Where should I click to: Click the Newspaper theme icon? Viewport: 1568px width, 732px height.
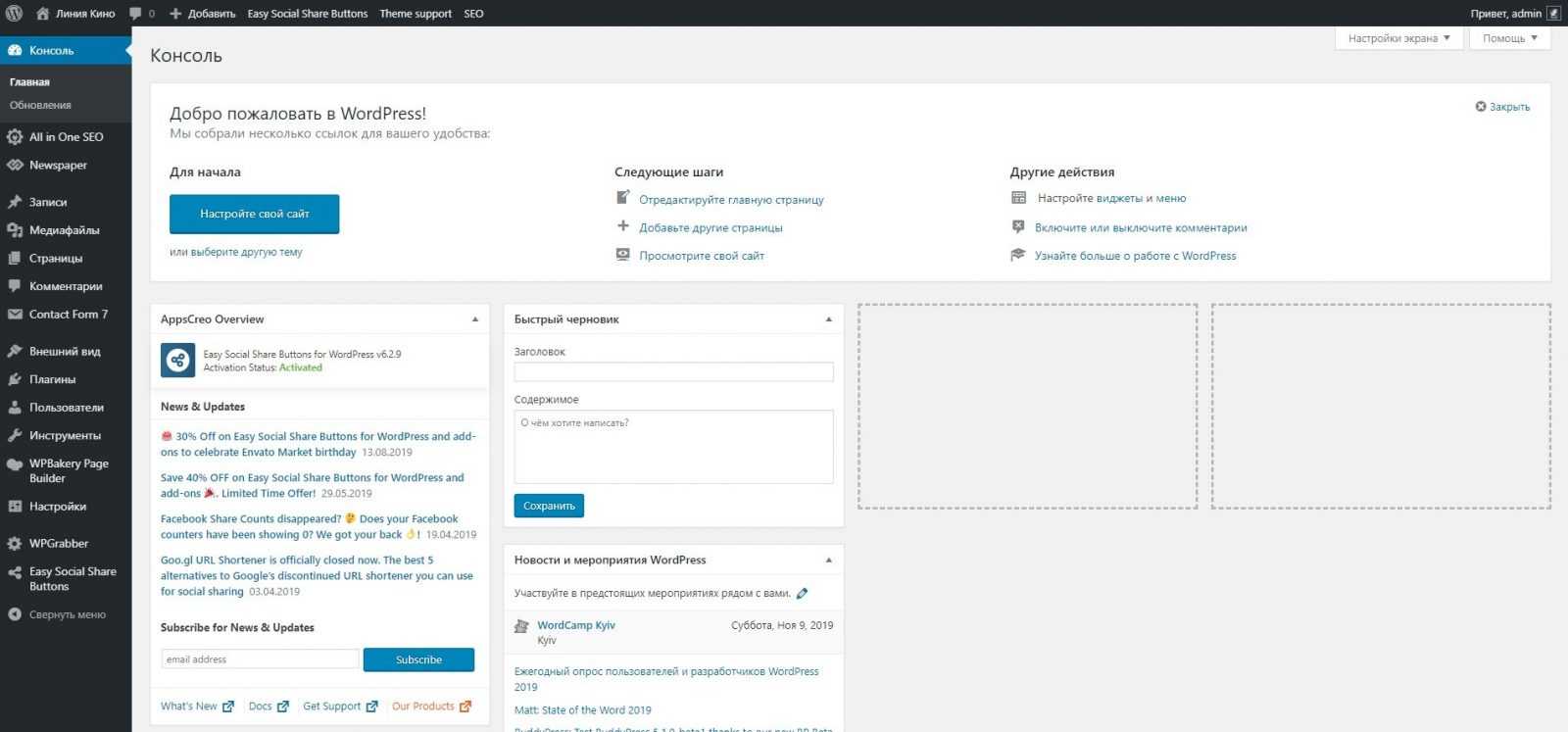[x=15, y=166]
